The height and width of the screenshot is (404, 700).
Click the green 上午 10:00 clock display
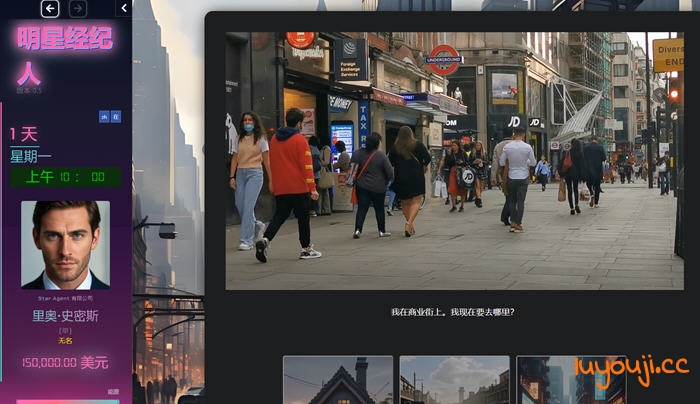pyautogui.click(x=66, y=177)
